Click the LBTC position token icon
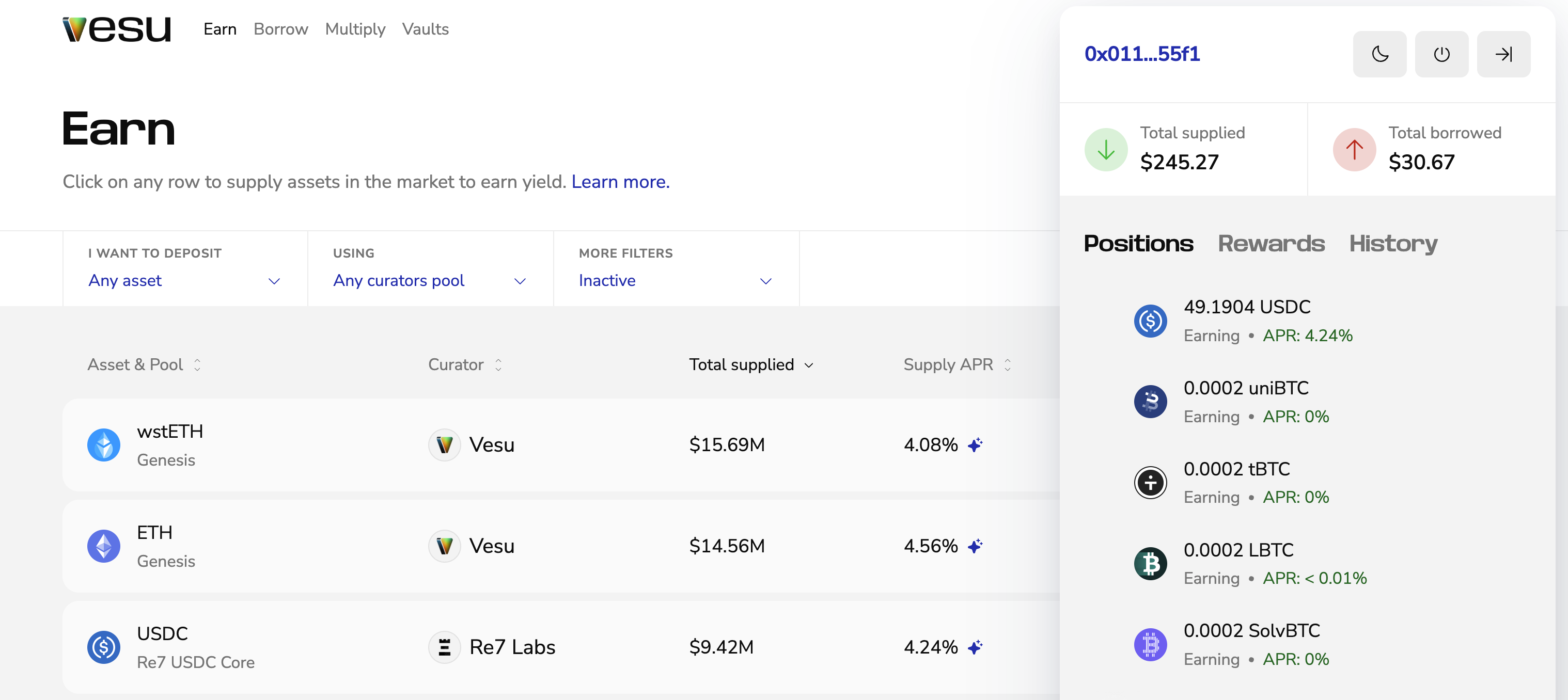Image resolution: width=1568 pixels, height=700 pixels. pyautogui.click(x=1150, y=564)
